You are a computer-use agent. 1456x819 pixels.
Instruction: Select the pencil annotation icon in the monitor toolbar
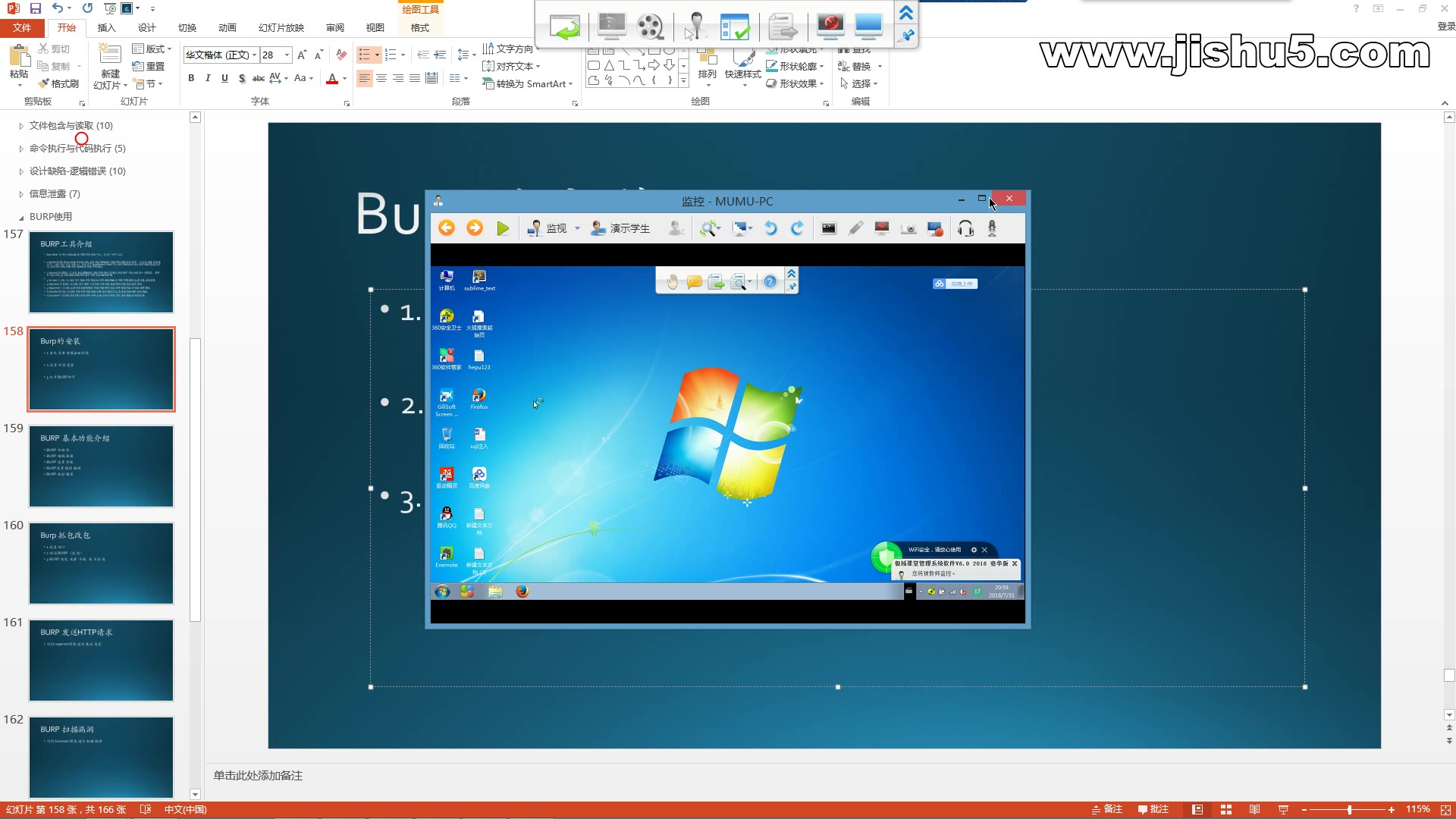(855, 228)
